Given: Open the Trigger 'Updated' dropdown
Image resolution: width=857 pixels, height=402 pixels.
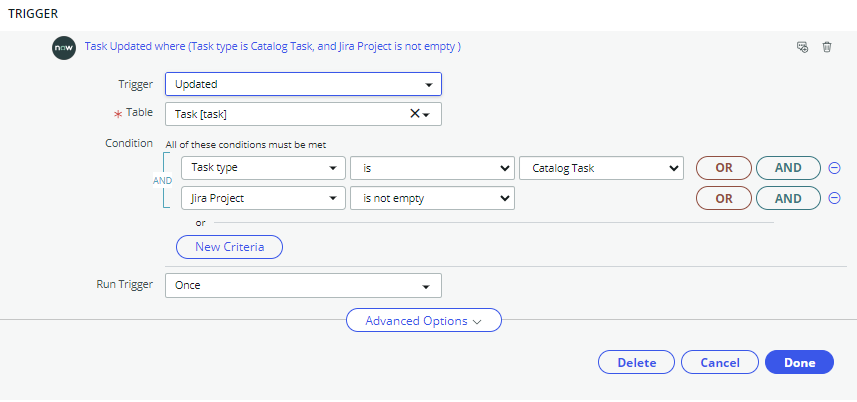Looking at the screenshot, I should 303,85.
